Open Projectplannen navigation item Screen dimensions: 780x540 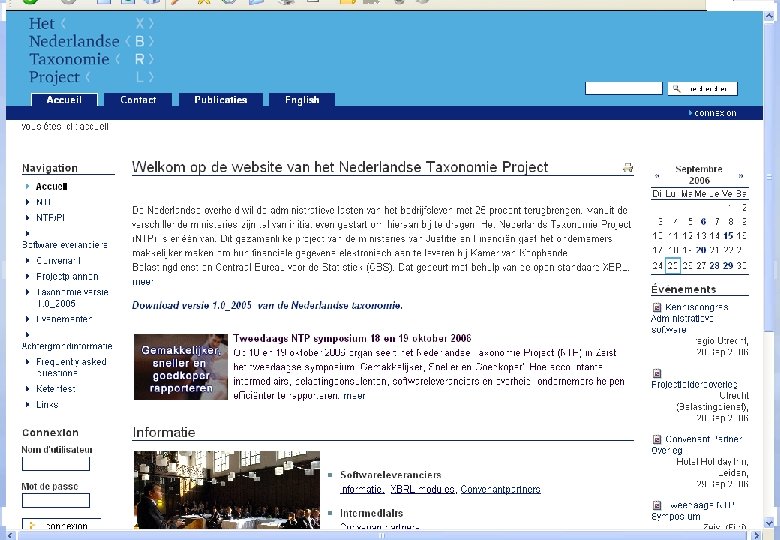click(67, 276)
